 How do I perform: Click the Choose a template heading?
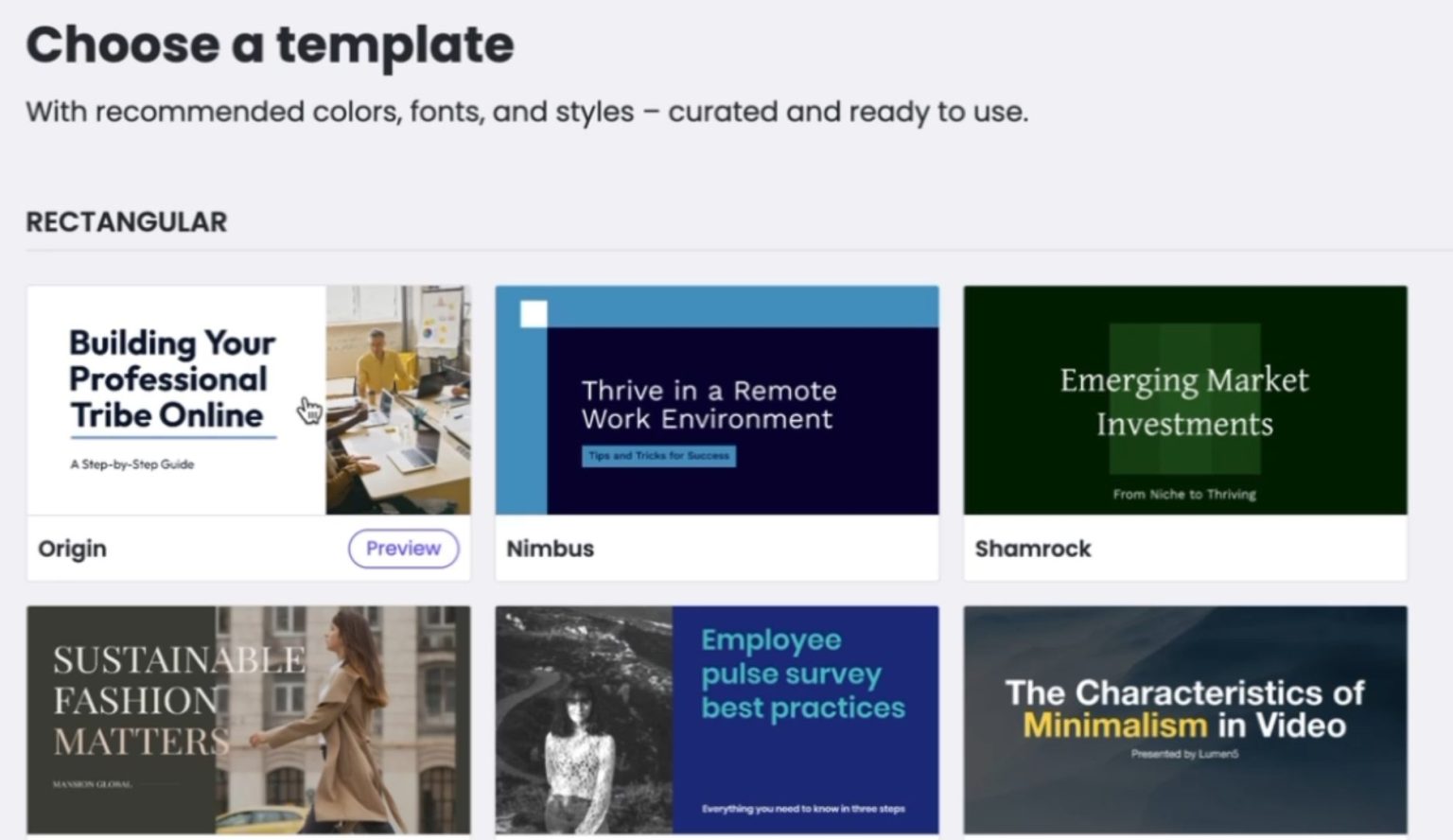point(270,44)
